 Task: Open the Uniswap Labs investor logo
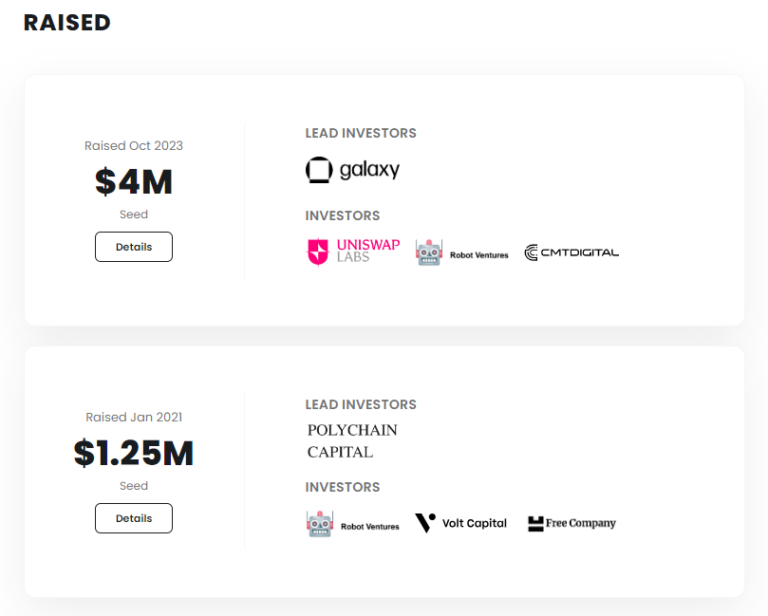coord(353,252)
